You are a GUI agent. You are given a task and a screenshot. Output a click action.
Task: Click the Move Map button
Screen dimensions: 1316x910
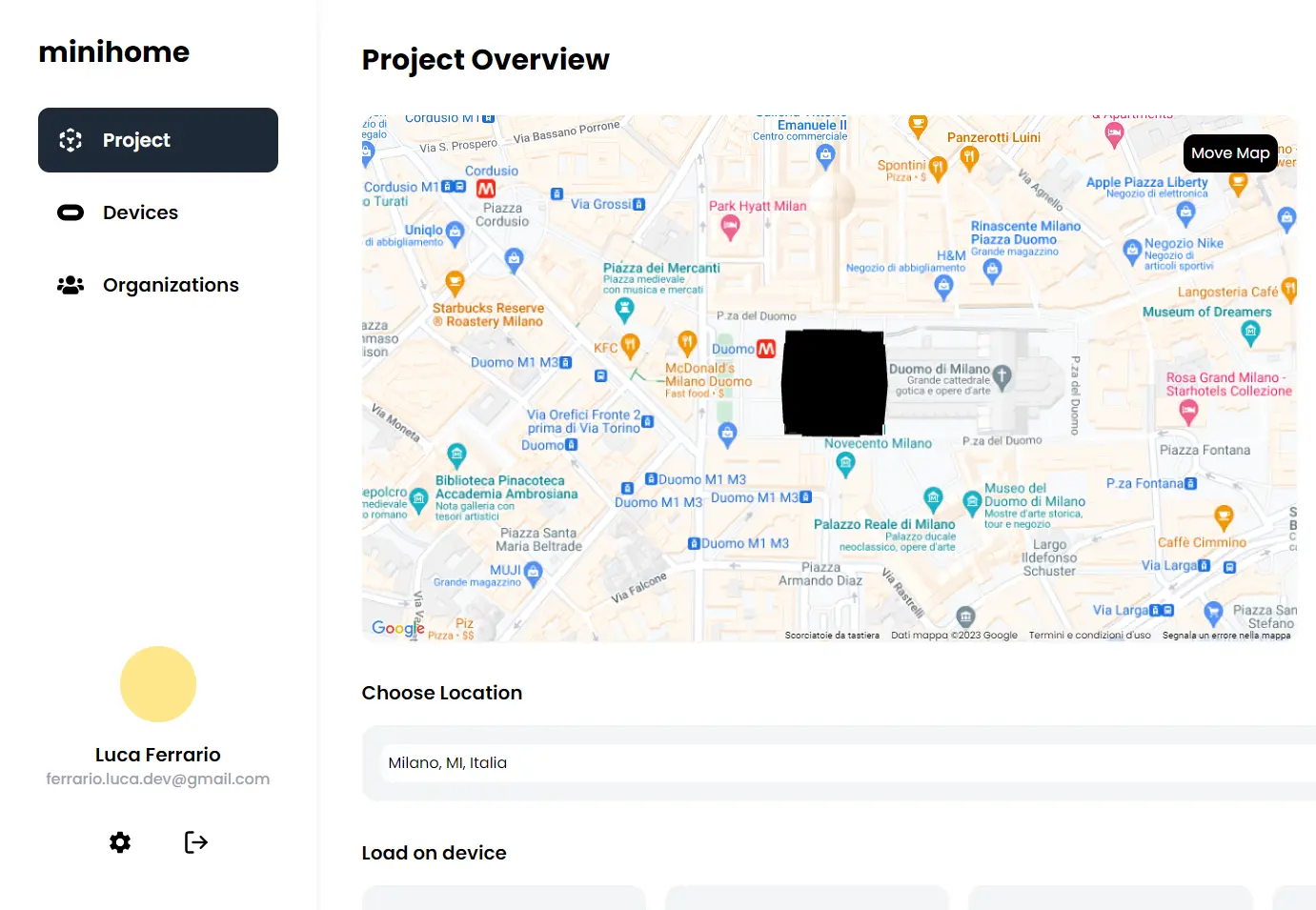point(1230,152)
